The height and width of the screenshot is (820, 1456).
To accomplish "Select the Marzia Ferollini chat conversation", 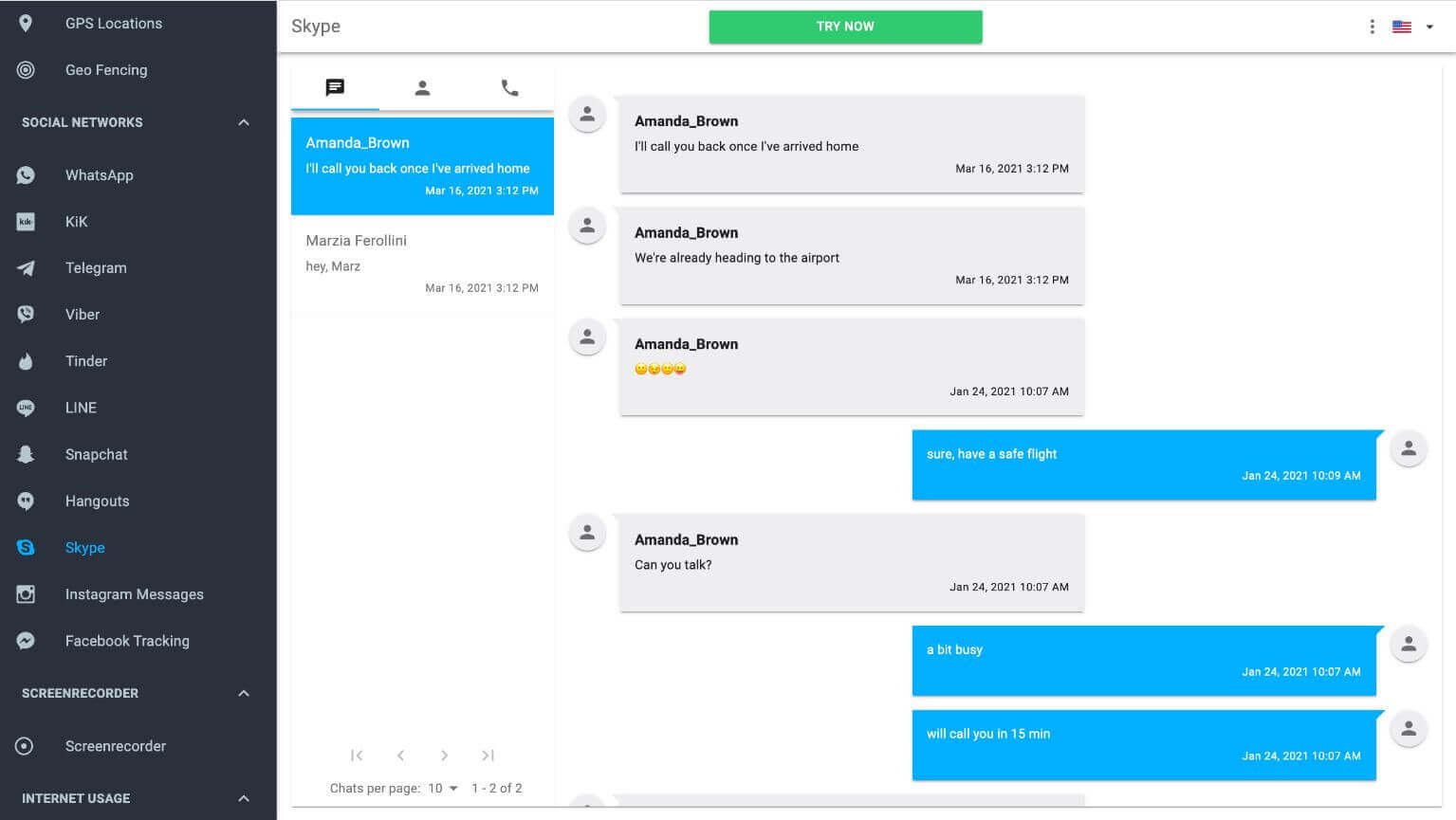I will tap(422, 264).
